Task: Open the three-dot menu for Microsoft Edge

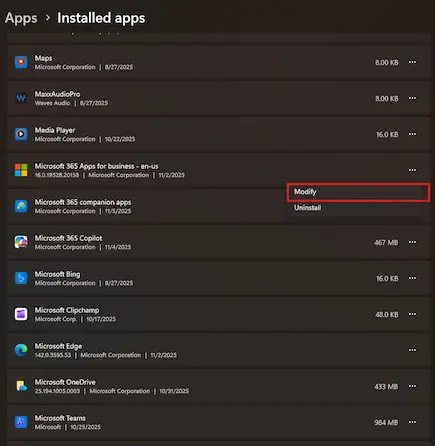Action: point(412,350)
